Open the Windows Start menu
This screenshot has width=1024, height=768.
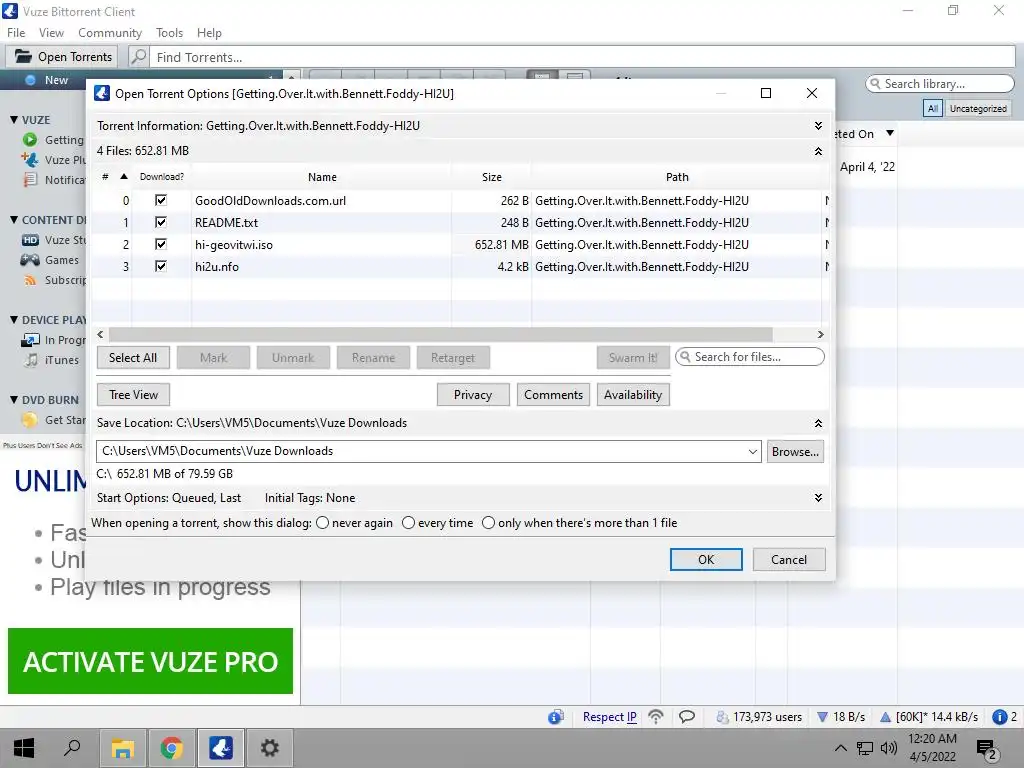coord(24,748)
